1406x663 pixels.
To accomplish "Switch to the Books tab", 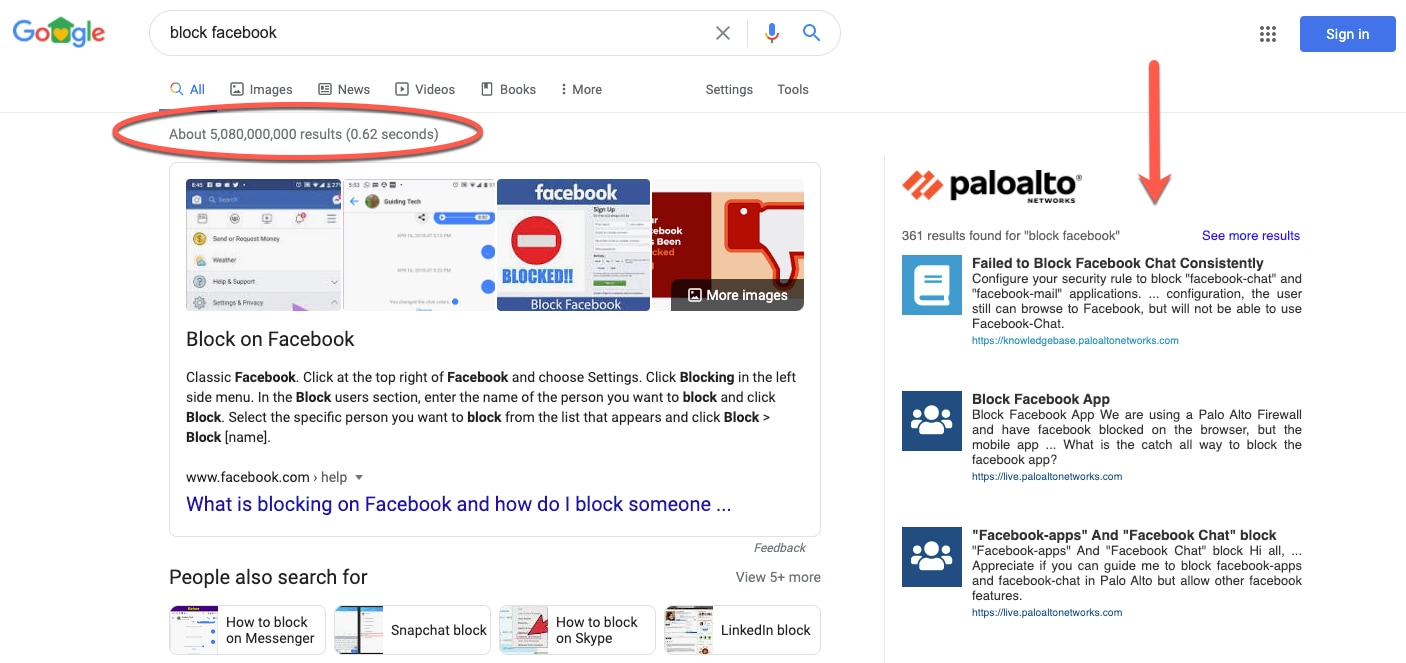I will pyautogui.click(x=508, y=89).
